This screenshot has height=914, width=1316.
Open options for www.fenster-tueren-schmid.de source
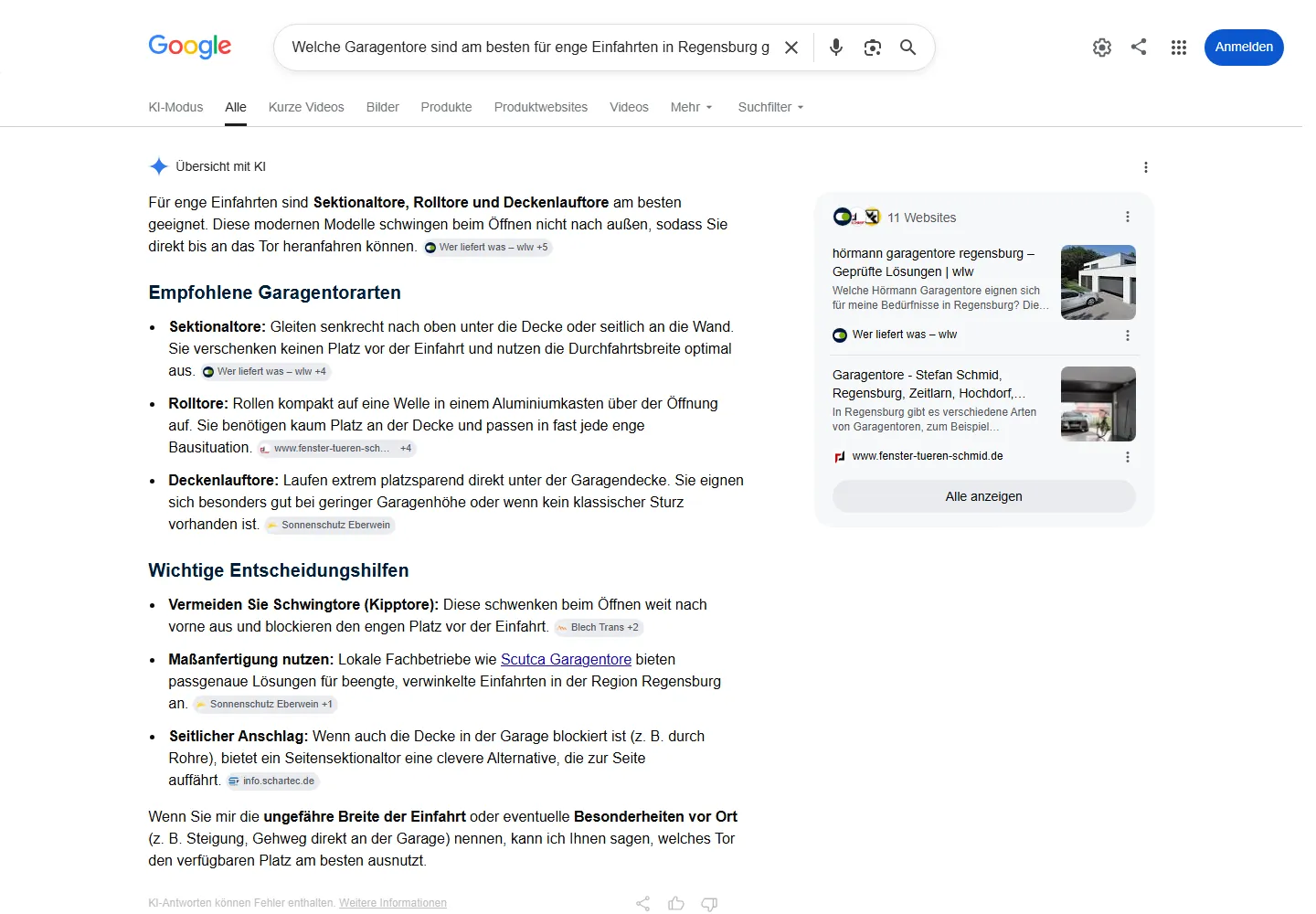1127,457
